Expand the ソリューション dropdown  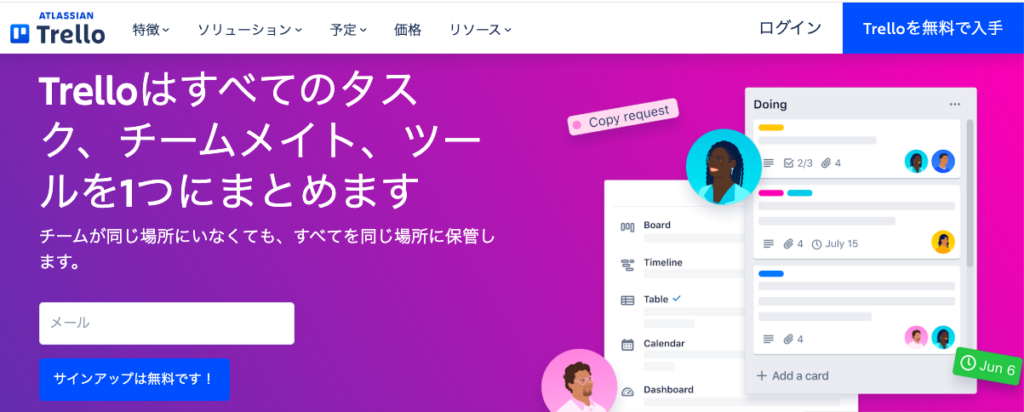click(249, 30)
